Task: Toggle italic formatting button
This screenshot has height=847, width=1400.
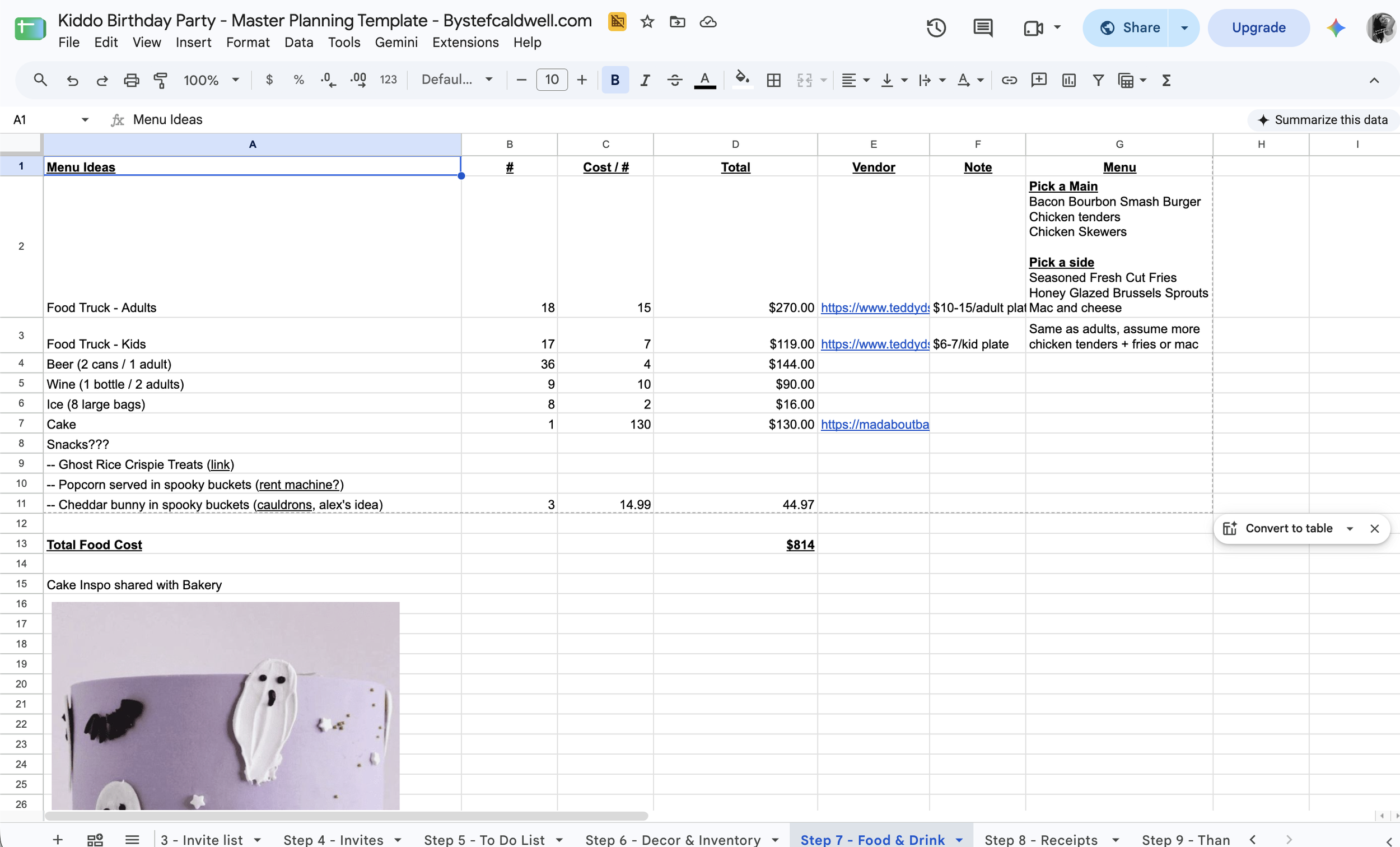Action: click(x=645, y=80)
